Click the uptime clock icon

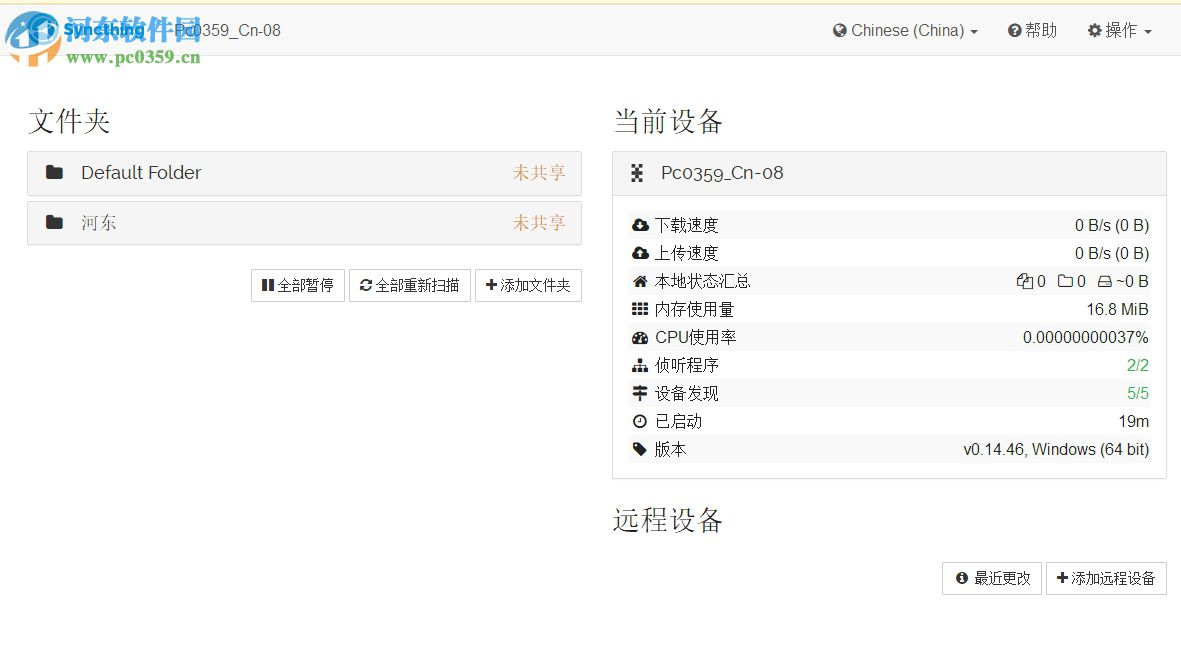(x=640, y=421)
